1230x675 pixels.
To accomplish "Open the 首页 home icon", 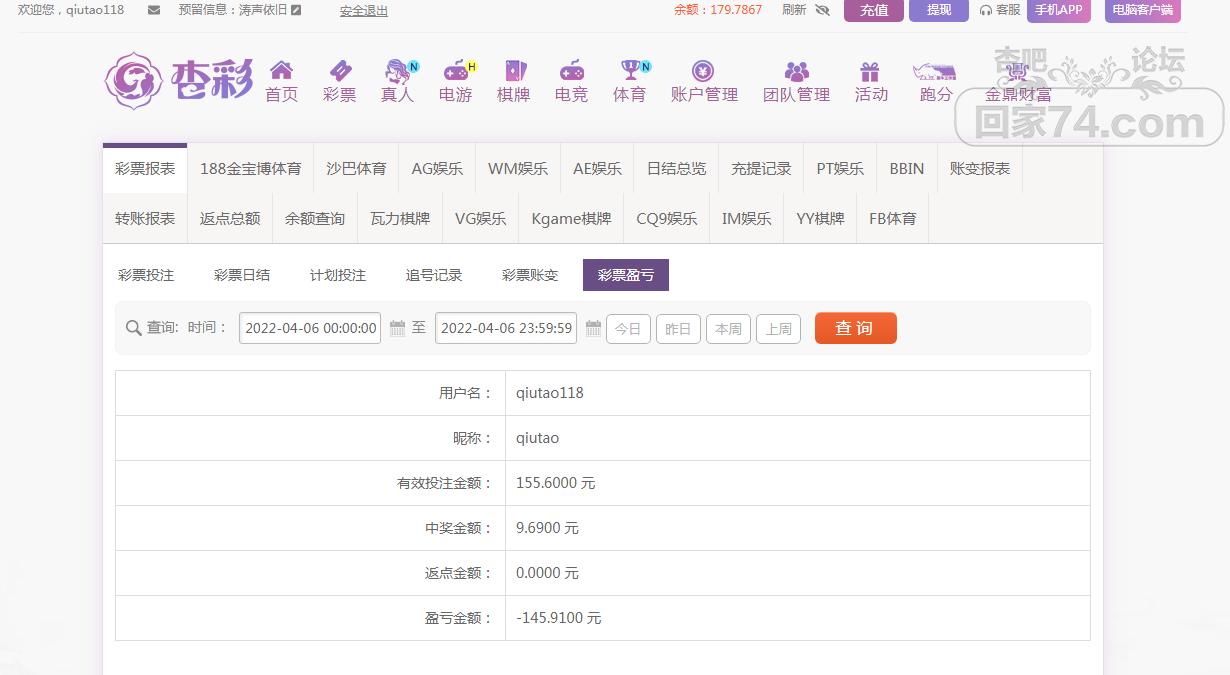I will (281, 71).
